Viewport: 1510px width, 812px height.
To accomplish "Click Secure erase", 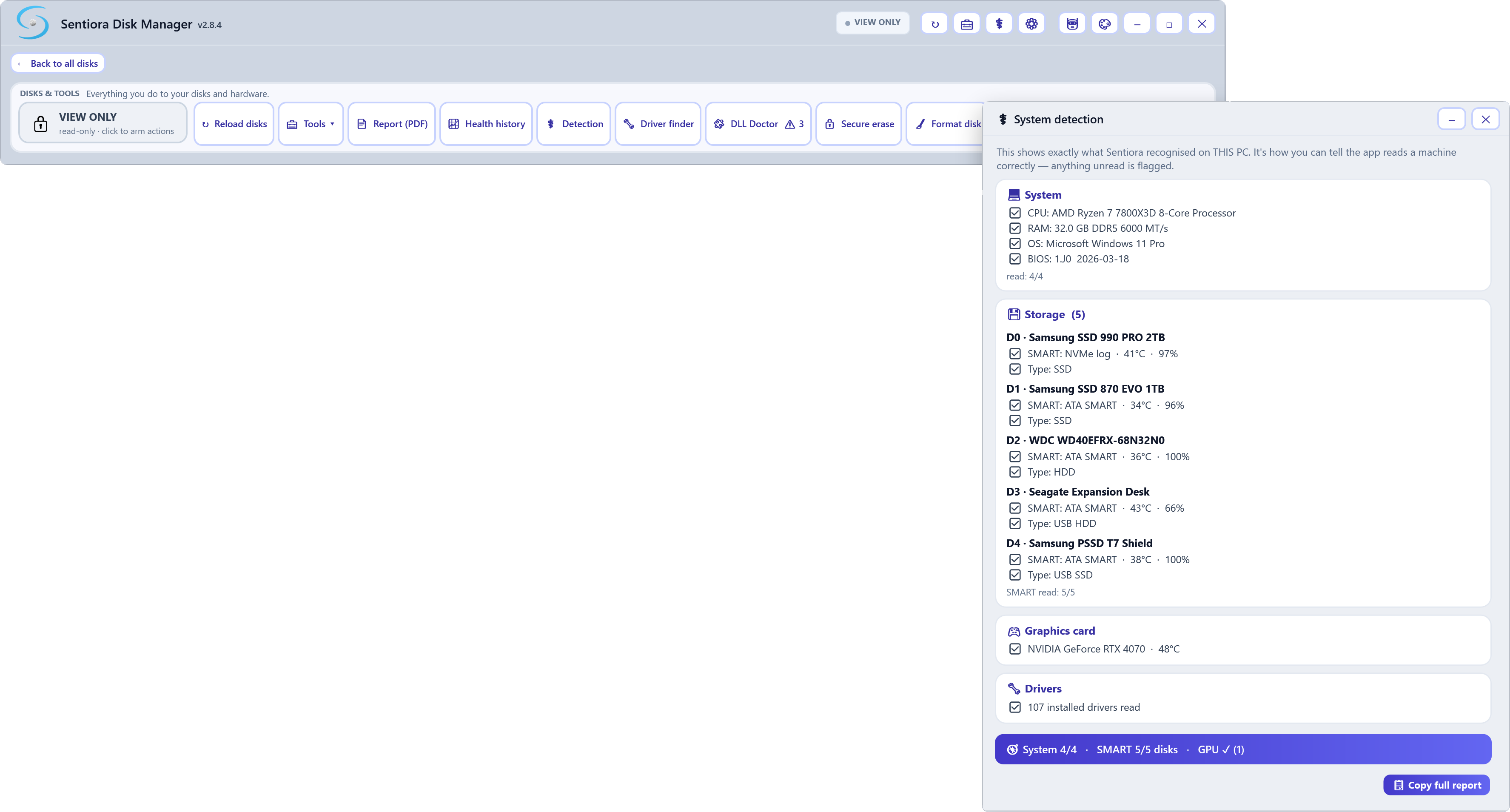I will pos(859,124).
